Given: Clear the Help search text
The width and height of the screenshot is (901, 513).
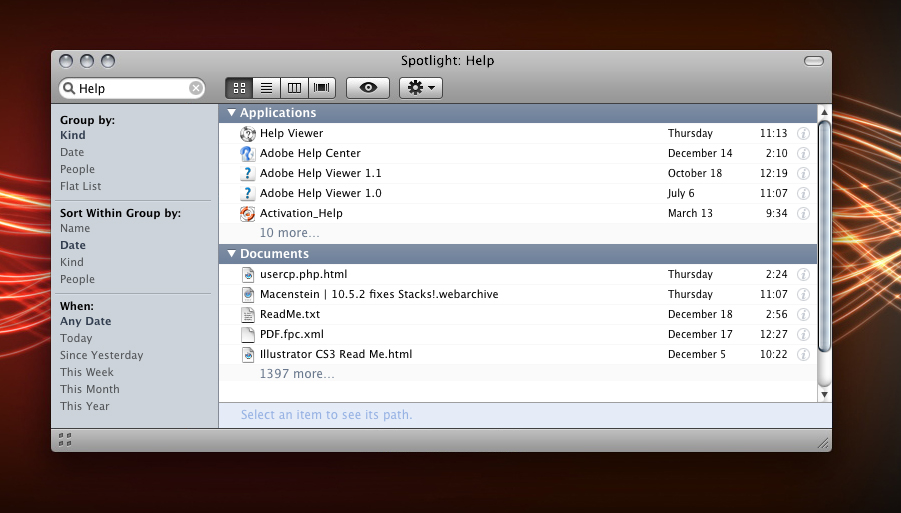Looking at the screenshot, I should click(x=195, y=88).
